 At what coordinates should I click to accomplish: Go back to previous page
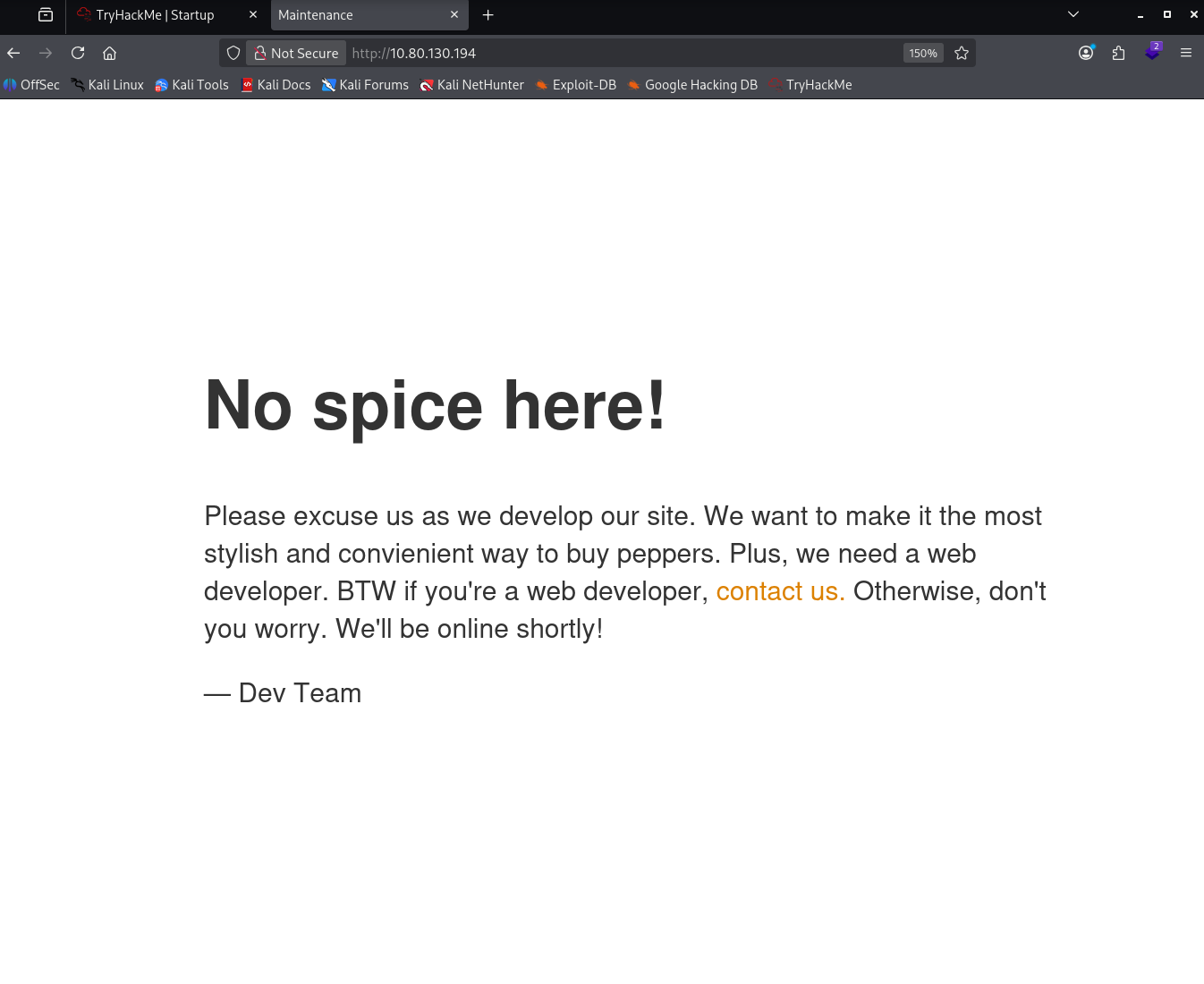[13, 53]
